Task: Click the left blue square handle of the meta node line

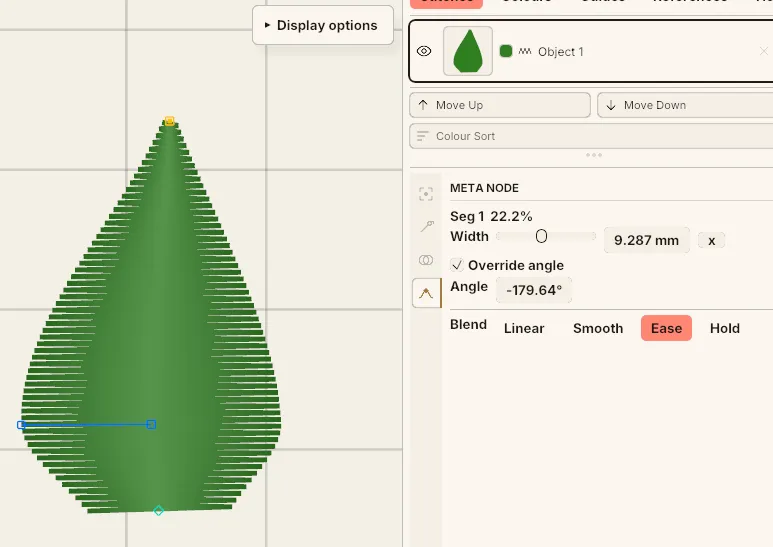Action: coord(21,425)
